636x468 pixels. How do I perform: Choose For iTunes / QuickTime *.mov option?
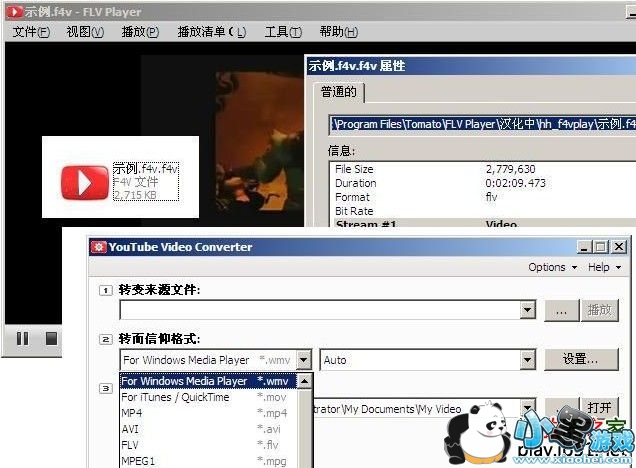pyautogui.click(x=208, y=397)
